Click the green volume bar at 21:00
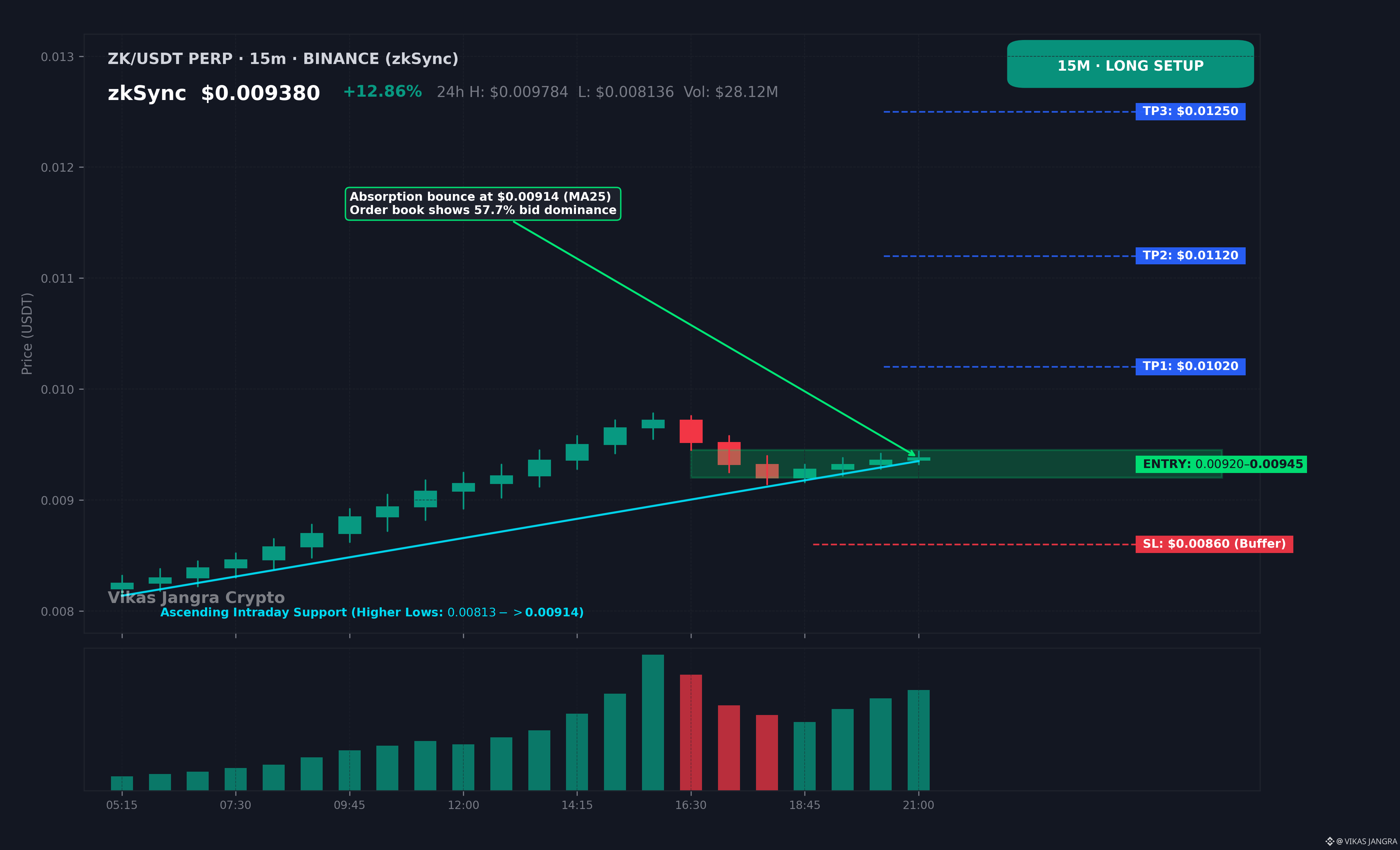 tap(919, 740)
